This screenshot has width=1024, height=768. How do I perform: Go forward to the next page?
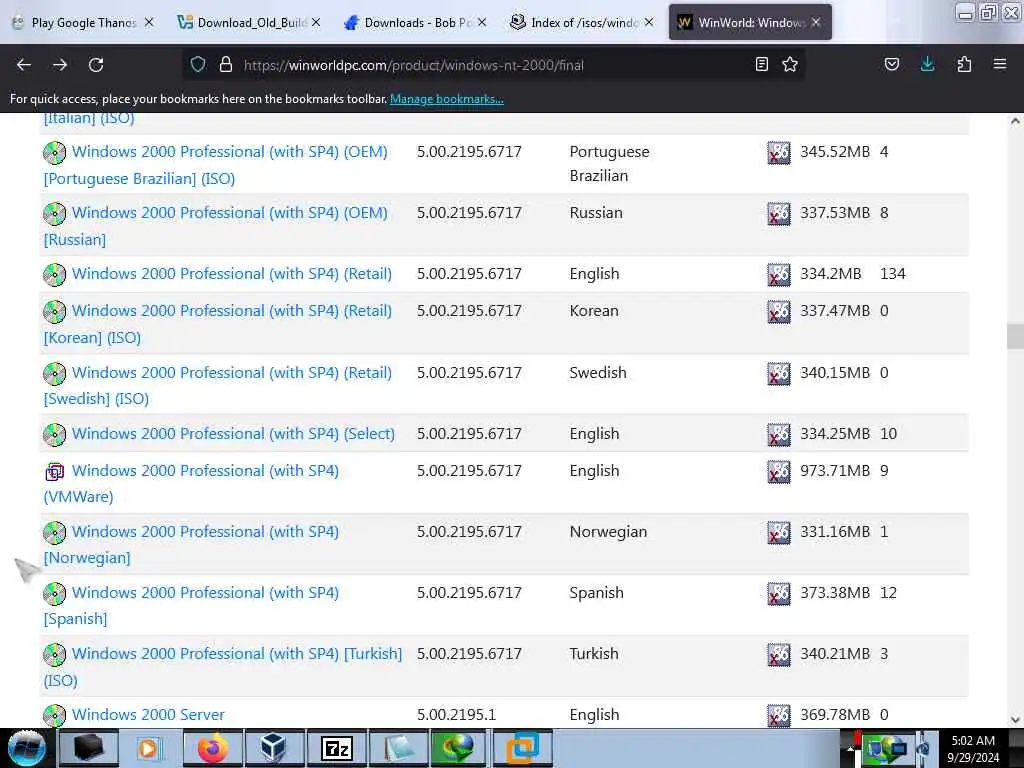point(60,65)
